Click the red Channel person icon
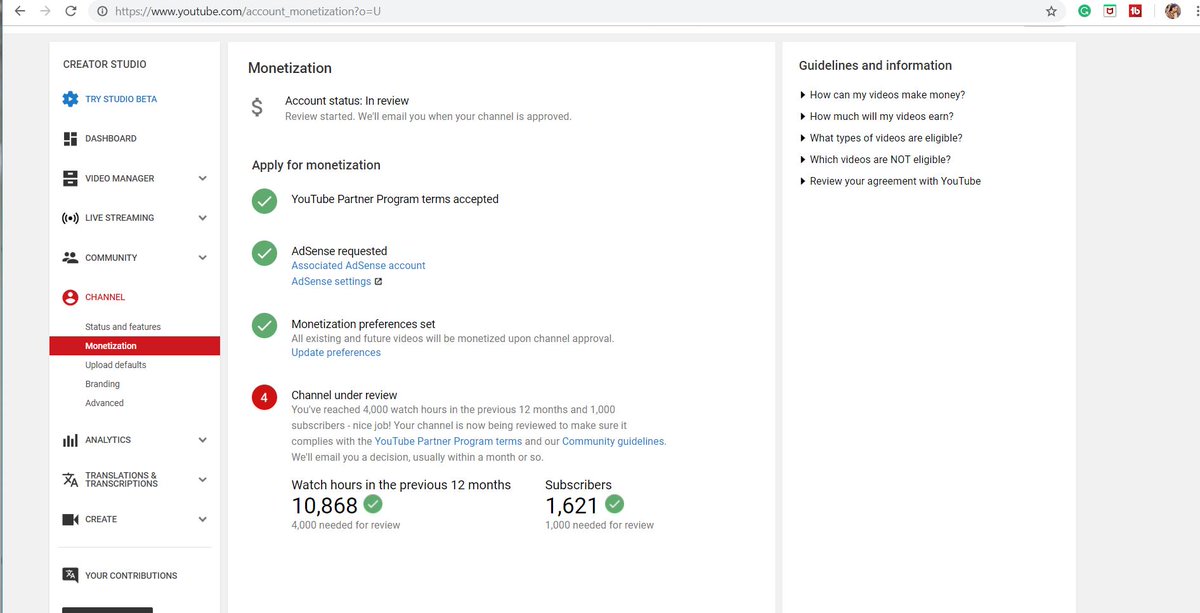 (x=70, y=297)
